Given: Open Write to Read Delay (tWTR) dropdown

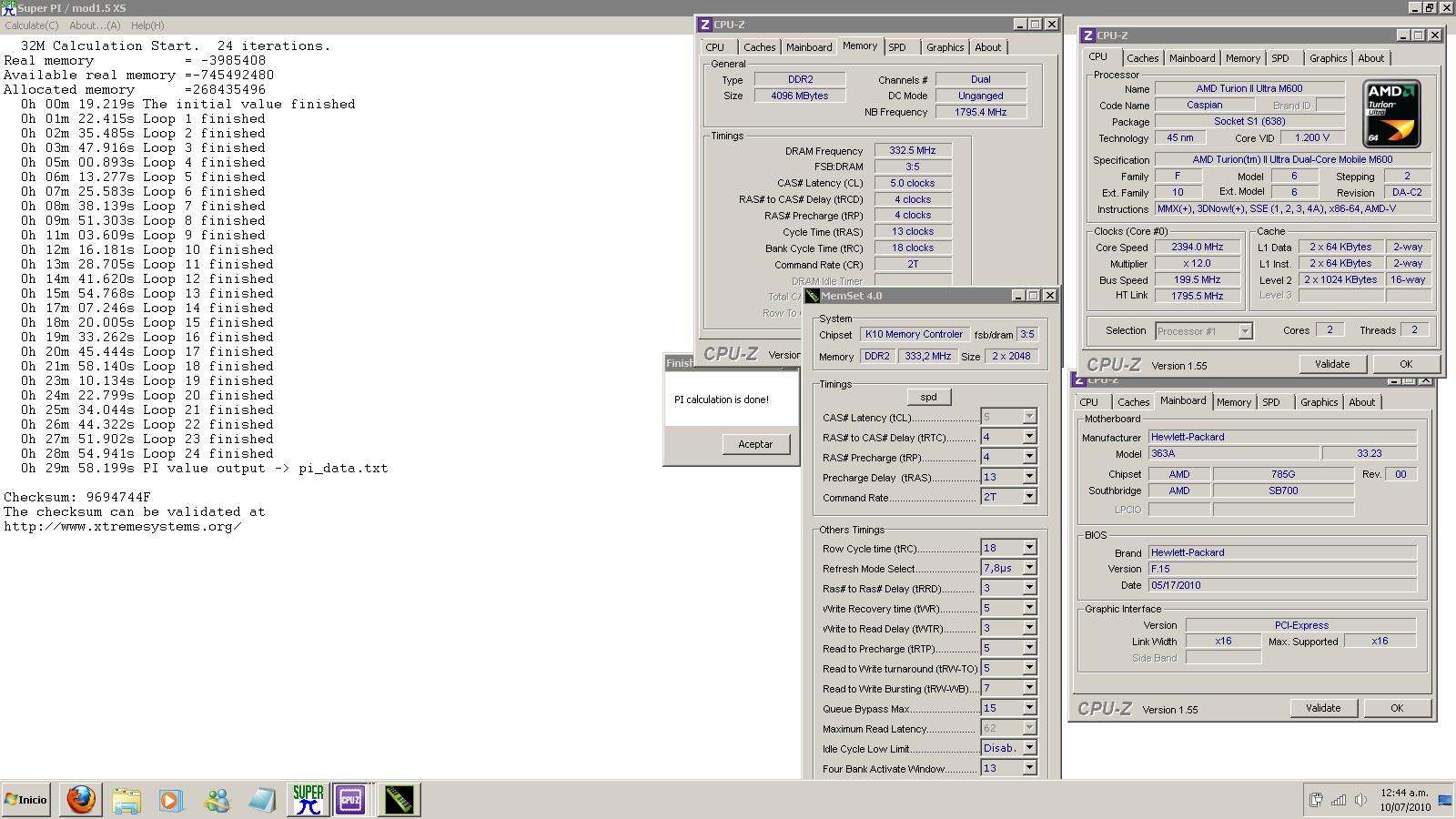Looking at the screenshot, I should tap(1029, 628).
